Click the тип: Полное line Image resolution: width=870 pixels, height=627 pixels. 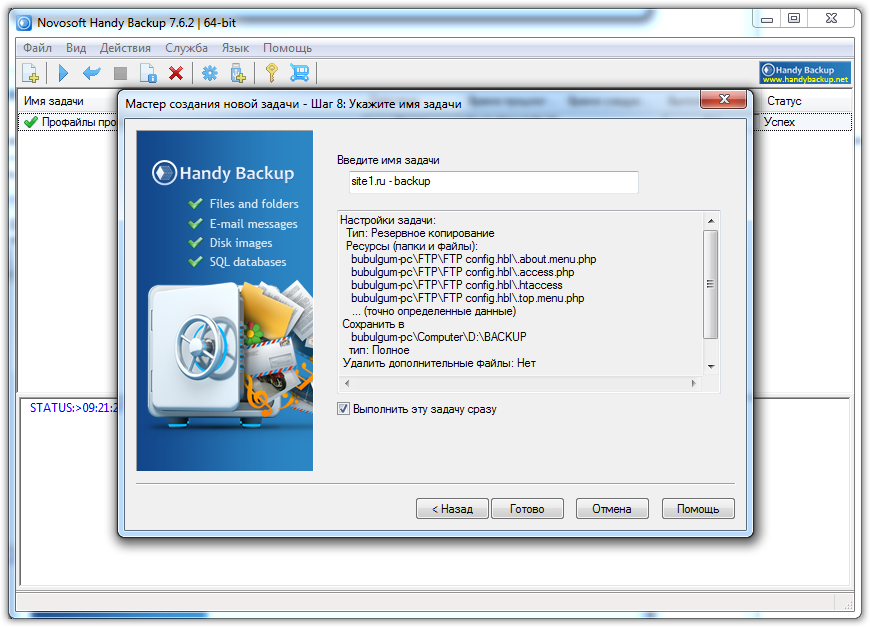click(379, 351)
